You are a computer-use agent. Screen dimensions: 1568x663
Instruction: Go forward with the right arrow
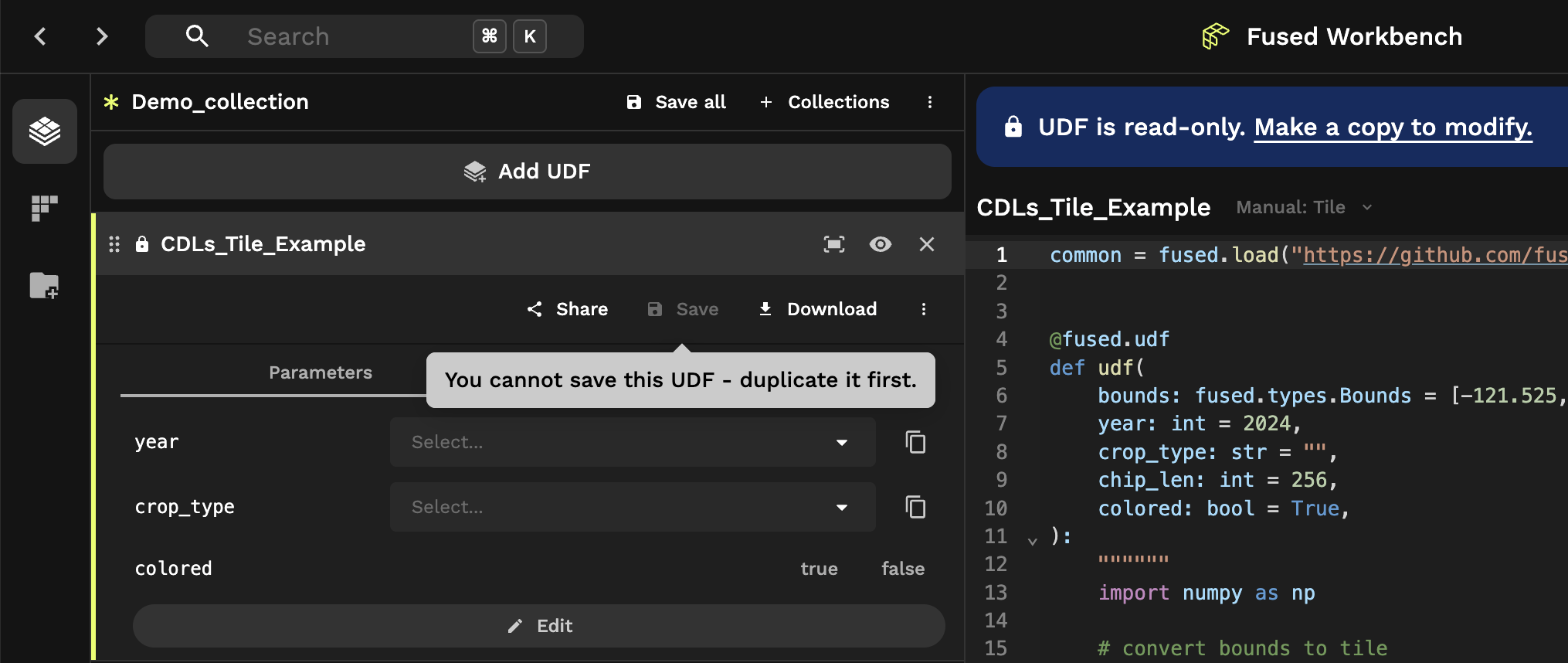101,36
